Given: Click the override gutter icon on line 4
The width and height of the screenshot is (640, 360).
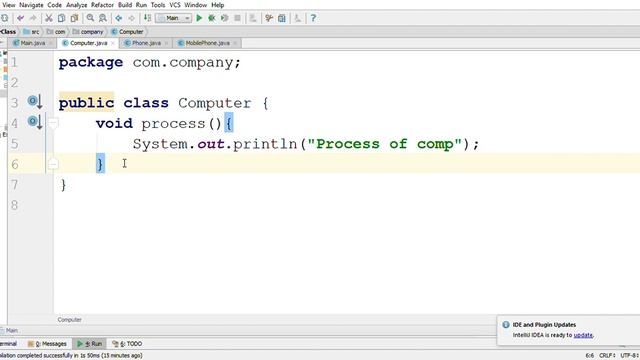Looking at the screenshot, I should click(x=35, y=122).
